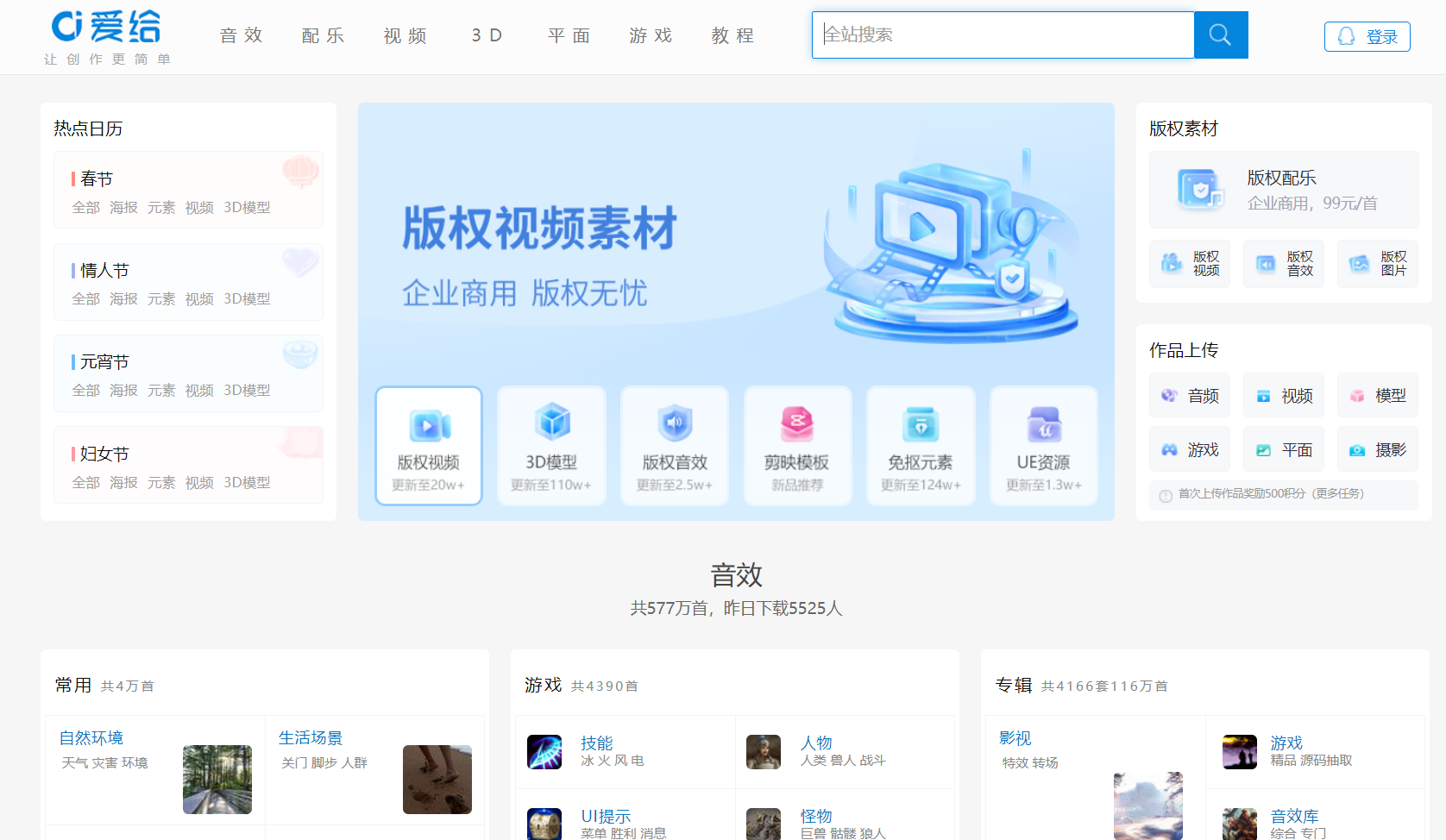The image size is (1446, 840).
Task: Click the UE资源 icon
Action: pyautogui.click(x=1044, y=424)
